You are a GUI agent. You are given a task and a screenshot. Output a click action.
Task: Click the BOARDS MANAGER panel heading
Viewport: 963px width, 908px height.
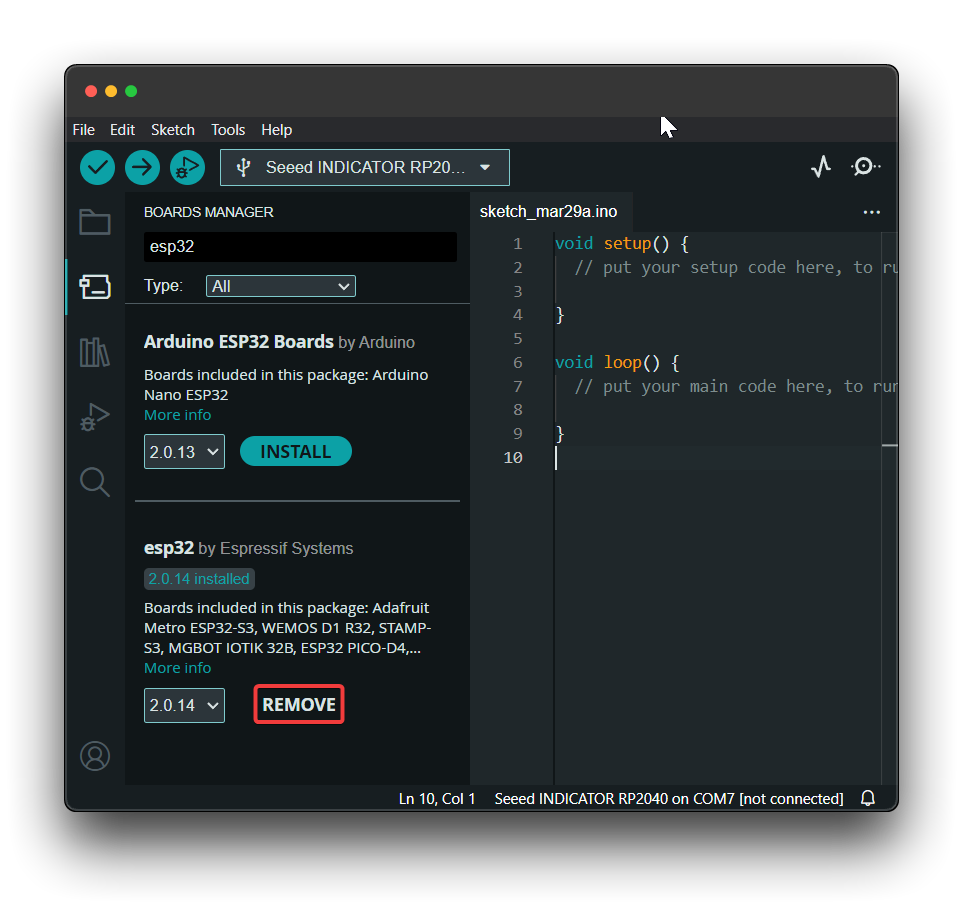[x=209, y=212]
